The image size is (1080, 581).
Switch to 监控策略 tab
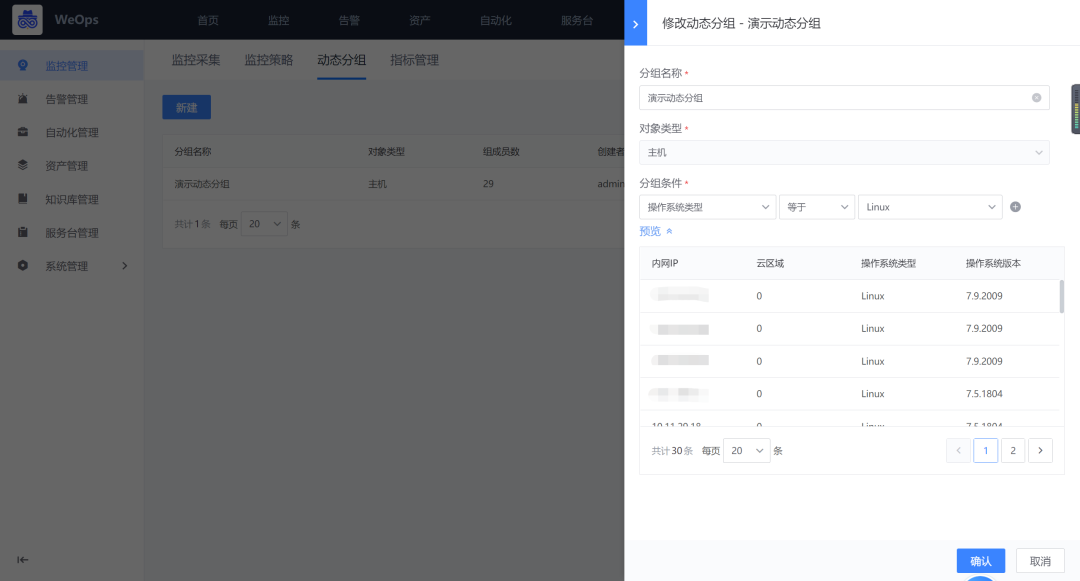pos(269,60)
